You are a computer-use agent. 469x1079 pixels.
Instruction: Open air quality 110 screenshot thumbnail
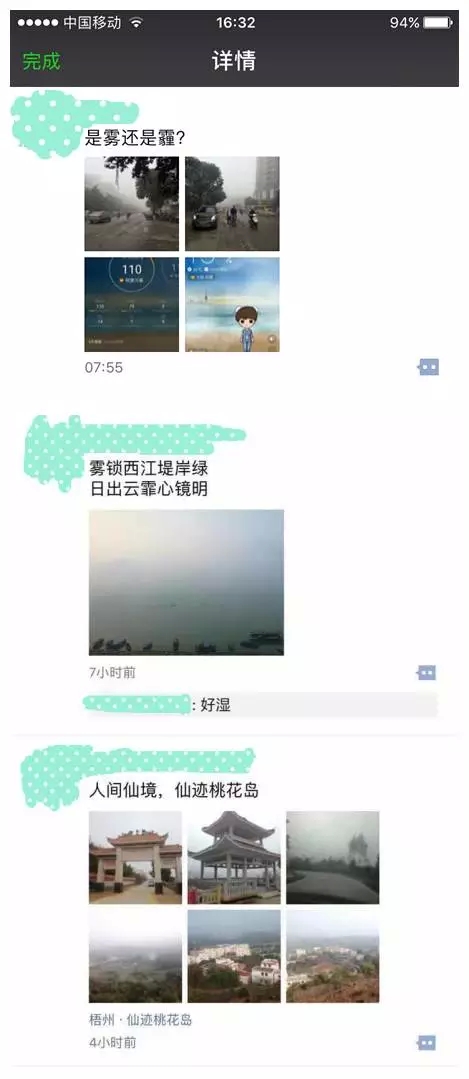[x=131, y=304]
